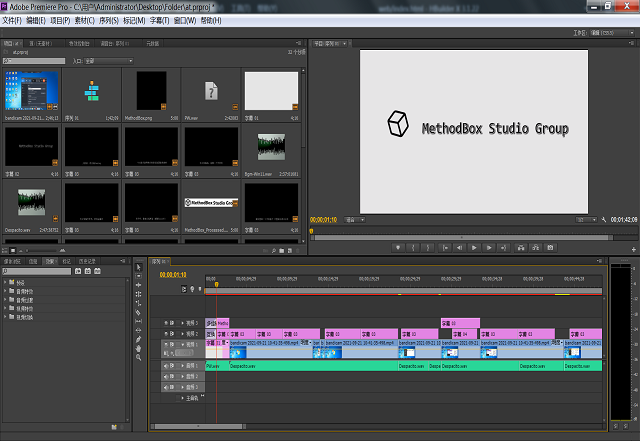
Task: Open the workspace dropdown at top right
Action: pyautogui.click(x=612, y=33)
